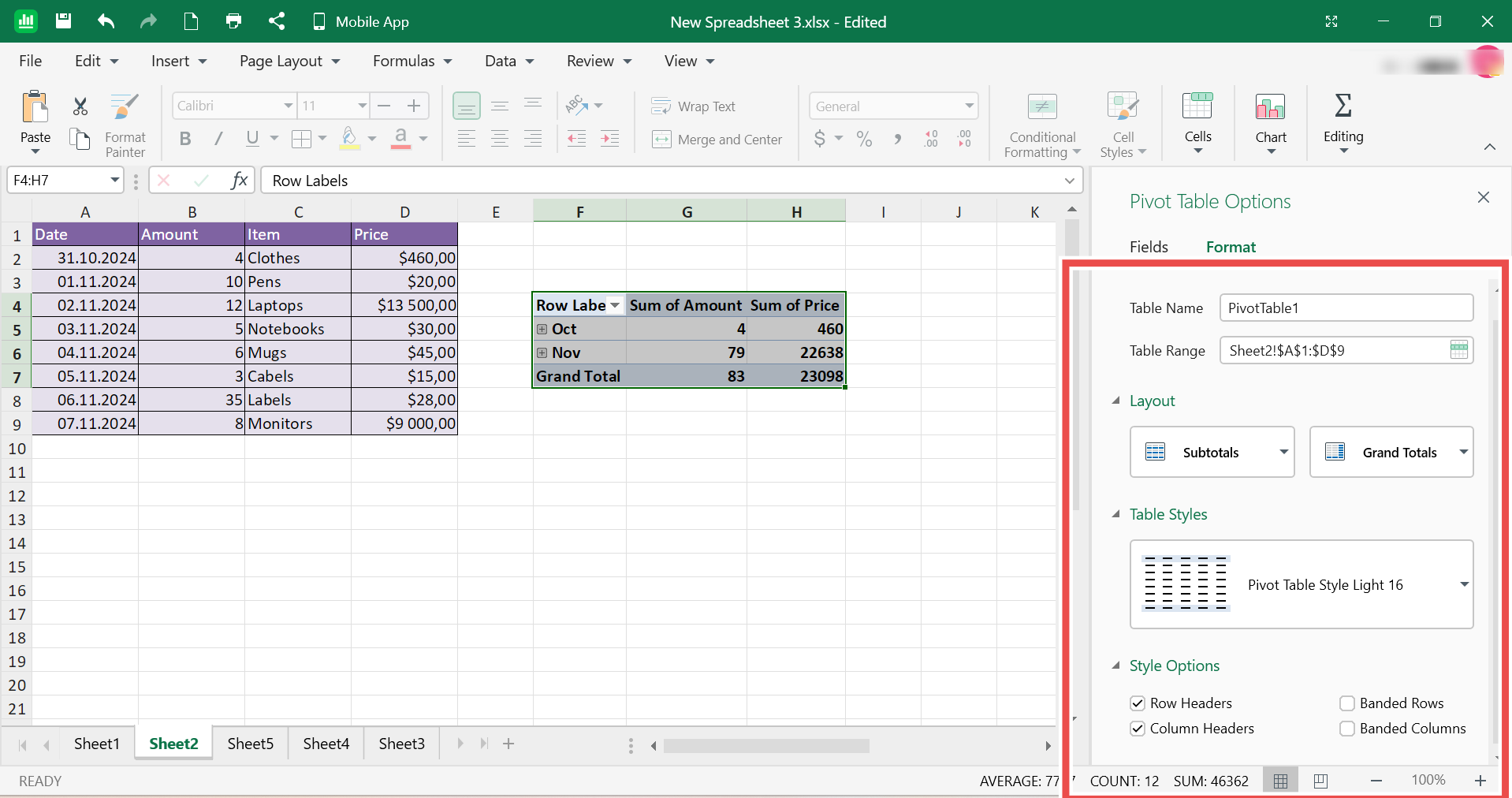Open the Share icon
1512x798 pixels.
(x=276, y=21)
